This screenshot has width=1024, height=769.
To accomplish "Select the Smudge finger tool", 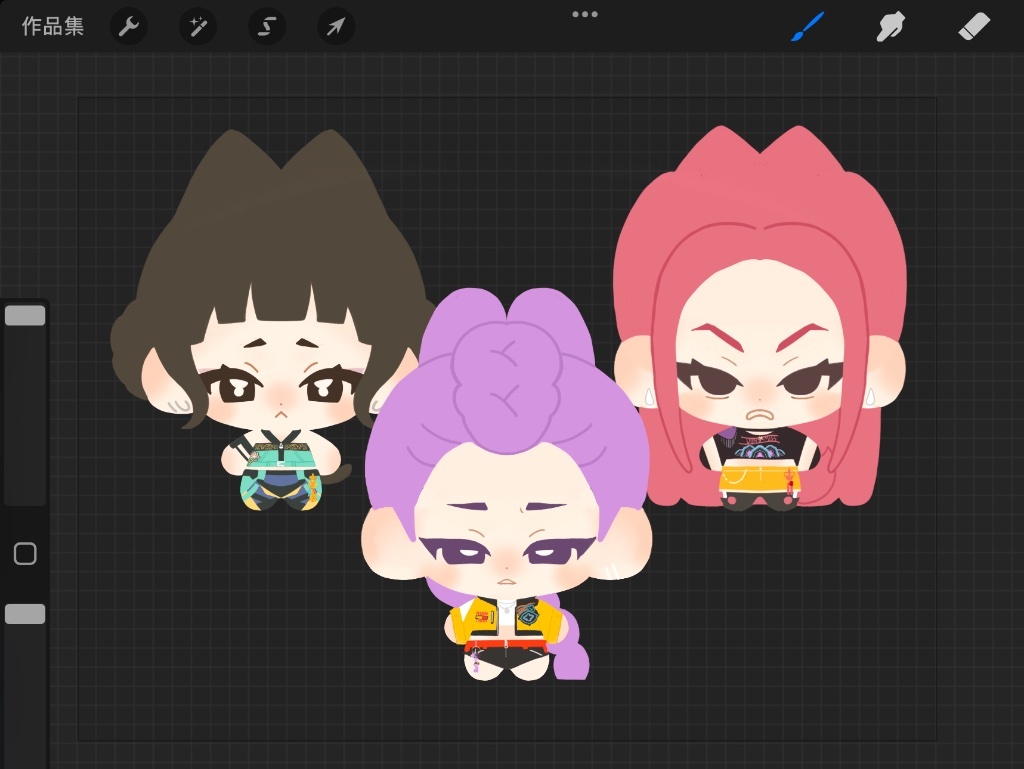I will pyautogui.click(x=891, y=27).
